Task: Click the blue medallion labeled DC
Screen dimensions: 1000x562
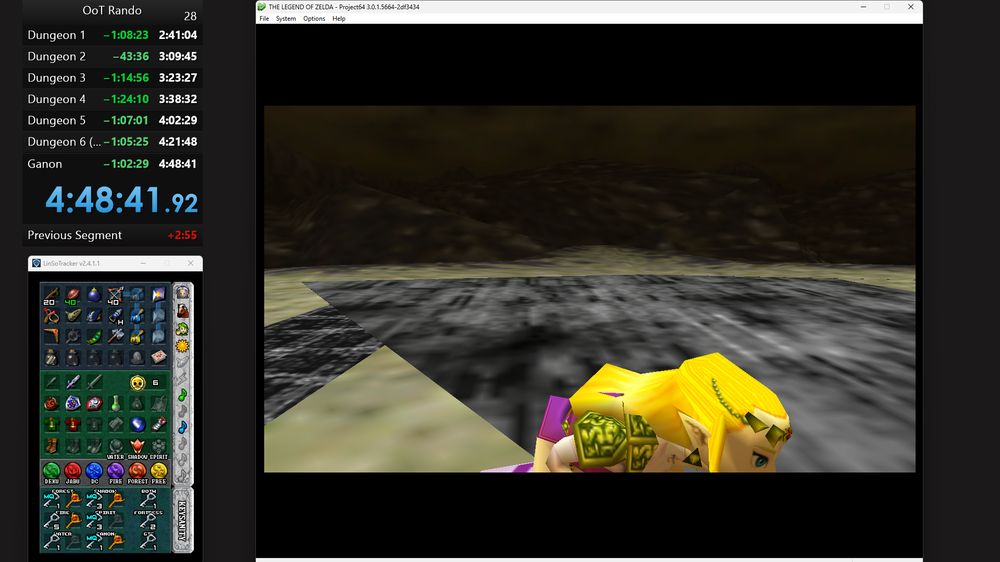Action: click(94, 470)
